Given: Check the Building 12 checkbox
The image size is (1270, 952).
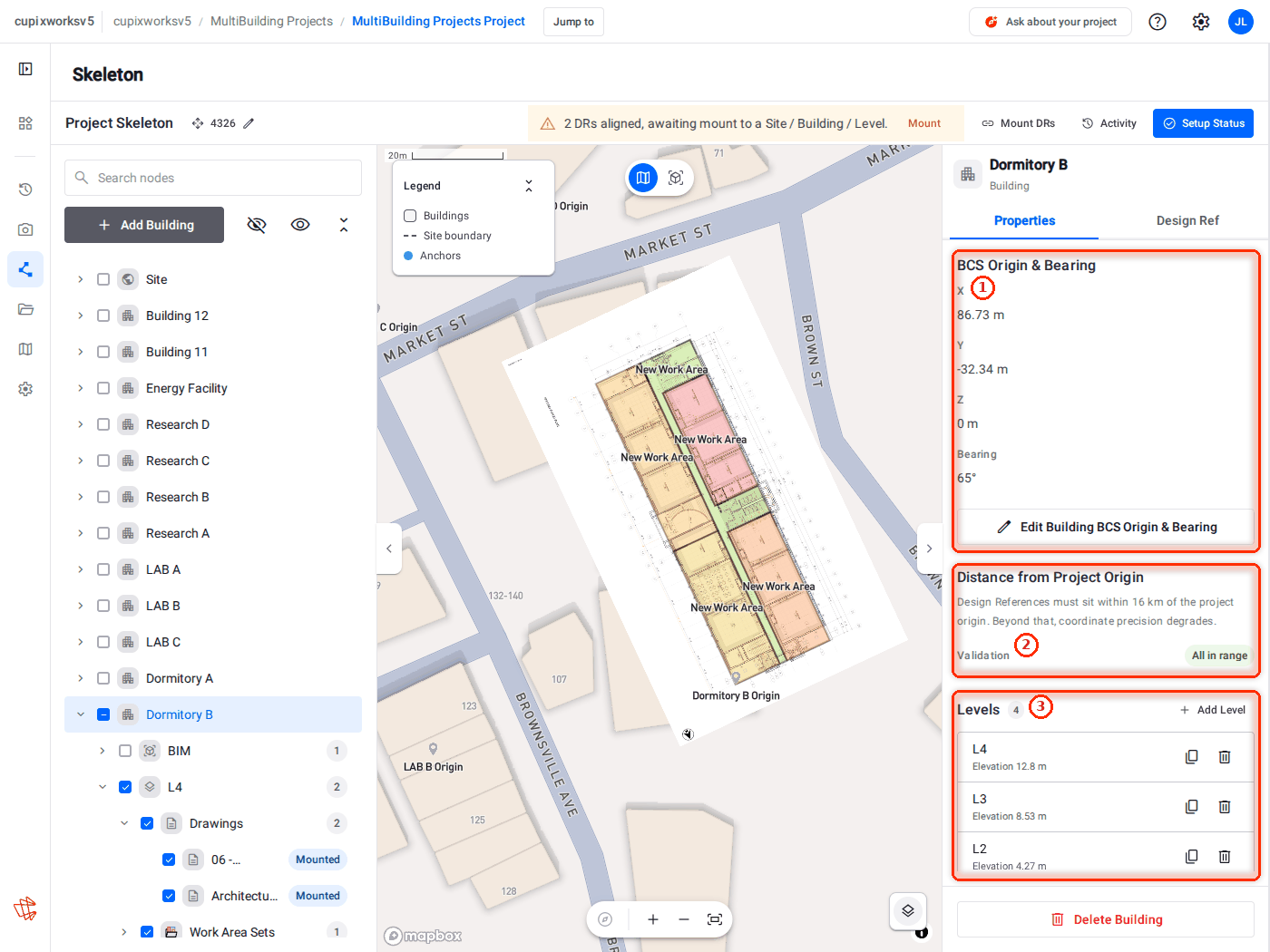Looking at the screenshot, I should point(103,316).
